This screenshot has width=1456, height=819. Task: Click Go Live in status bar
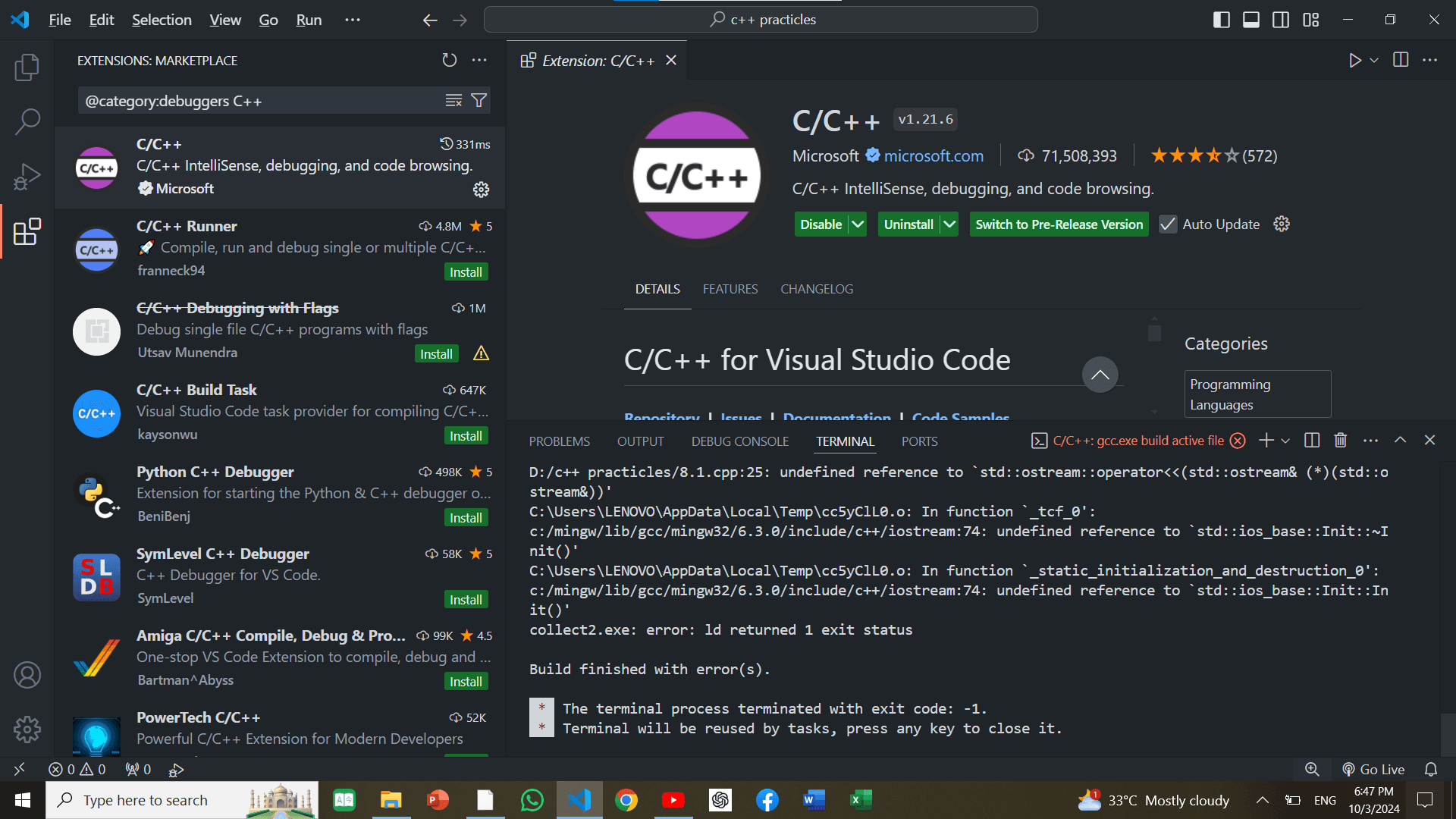[x=1373, y=770]
